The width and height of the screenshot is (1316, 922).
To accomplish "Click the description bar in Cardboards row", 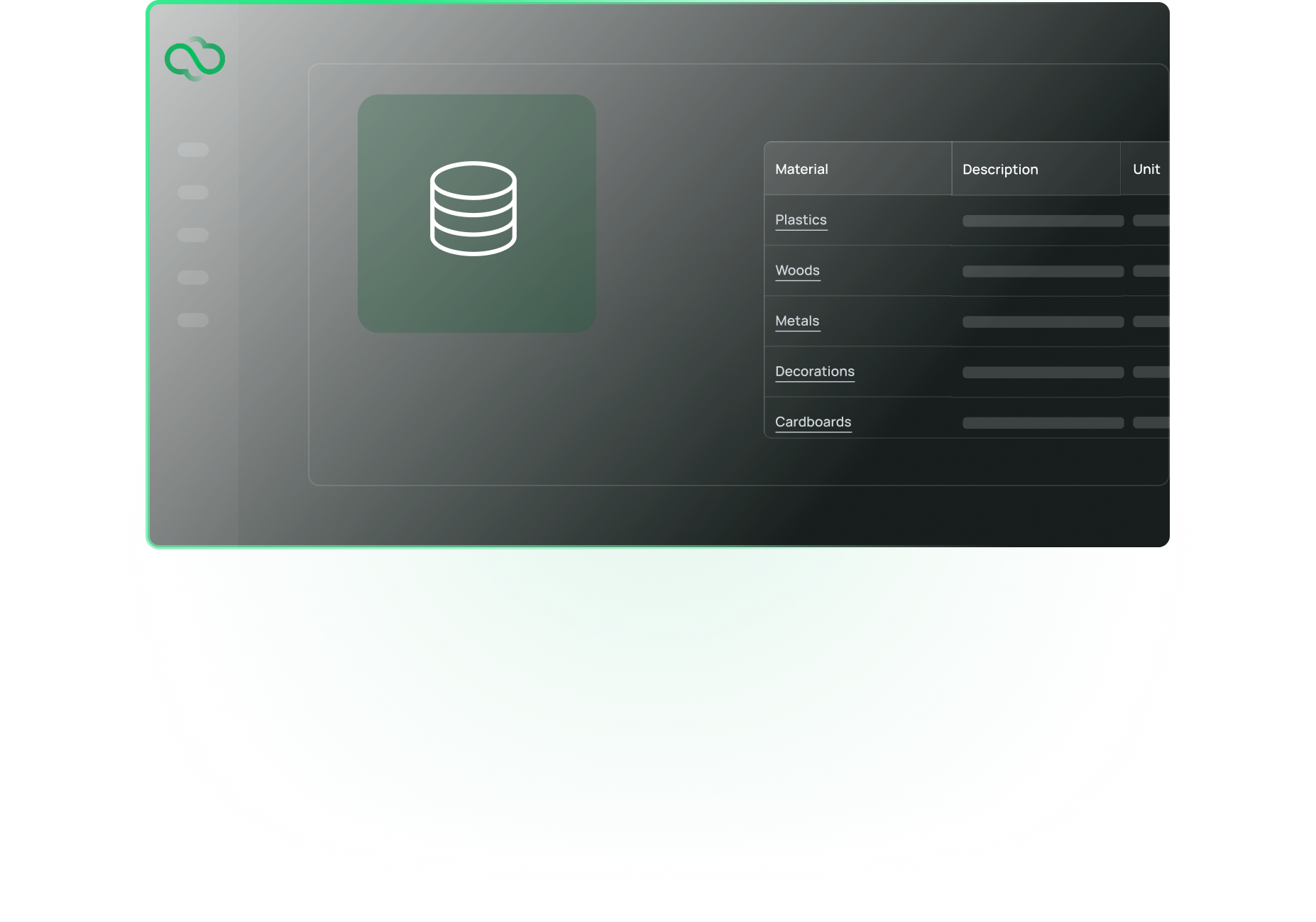I will point(1042,423).
